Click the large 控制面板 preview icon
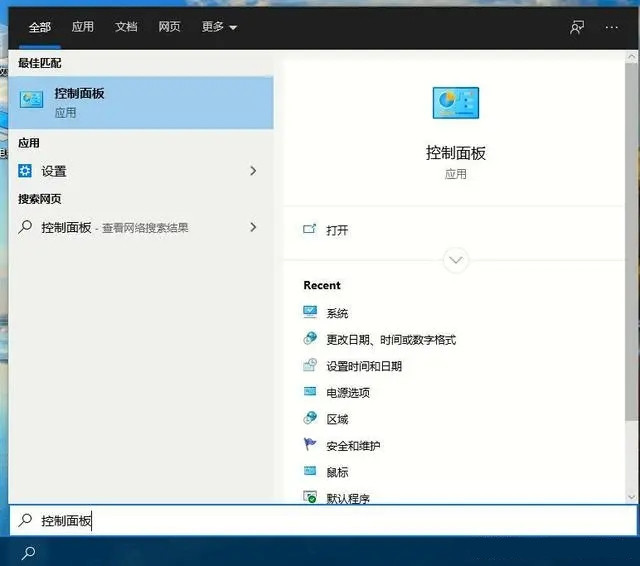This screenshot has width=640, height=566. (x=456, y=103)
